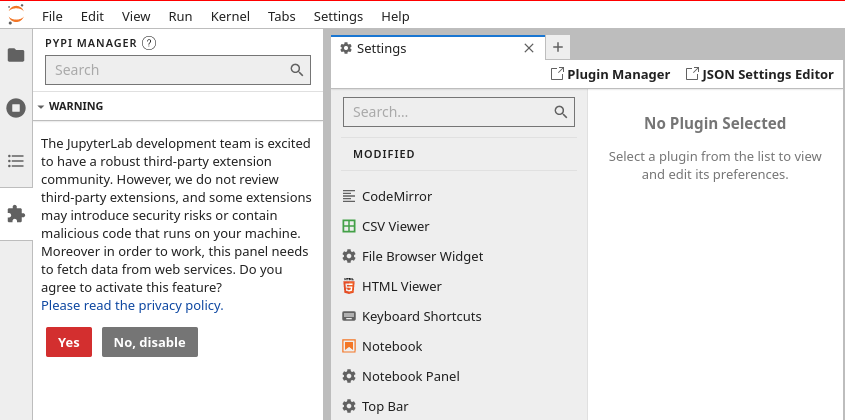Open the Edit menu
This screenshot has height=420, width=845.
(92, 16)
